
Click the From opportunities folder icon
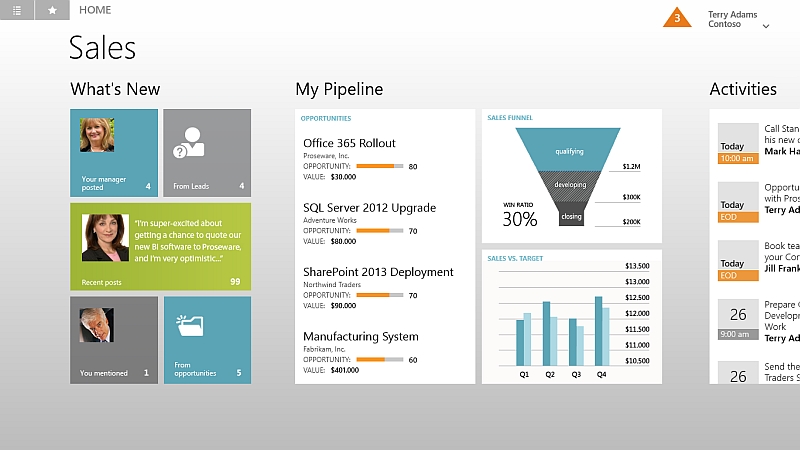pyautogui.click(x=190, y=326)
